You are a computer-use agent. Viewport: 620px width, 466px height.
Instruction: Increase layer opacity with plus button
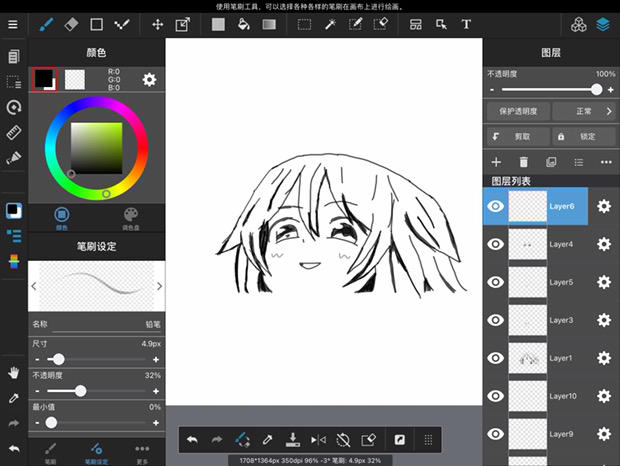point(611,90)
